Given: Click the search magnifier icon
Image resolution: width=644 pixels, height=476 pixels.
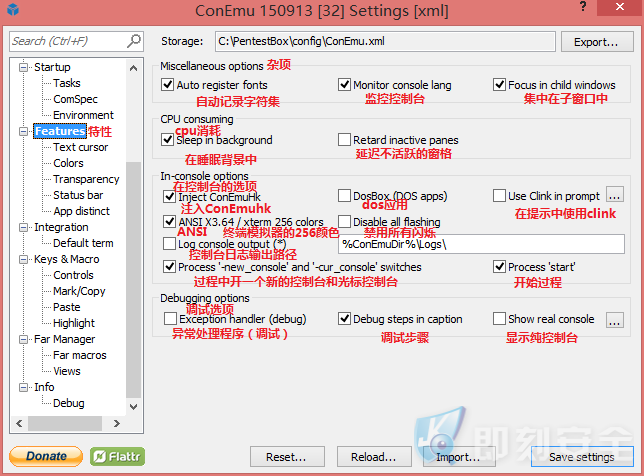Looking at the screenshot, I should [x=133, y=41].
